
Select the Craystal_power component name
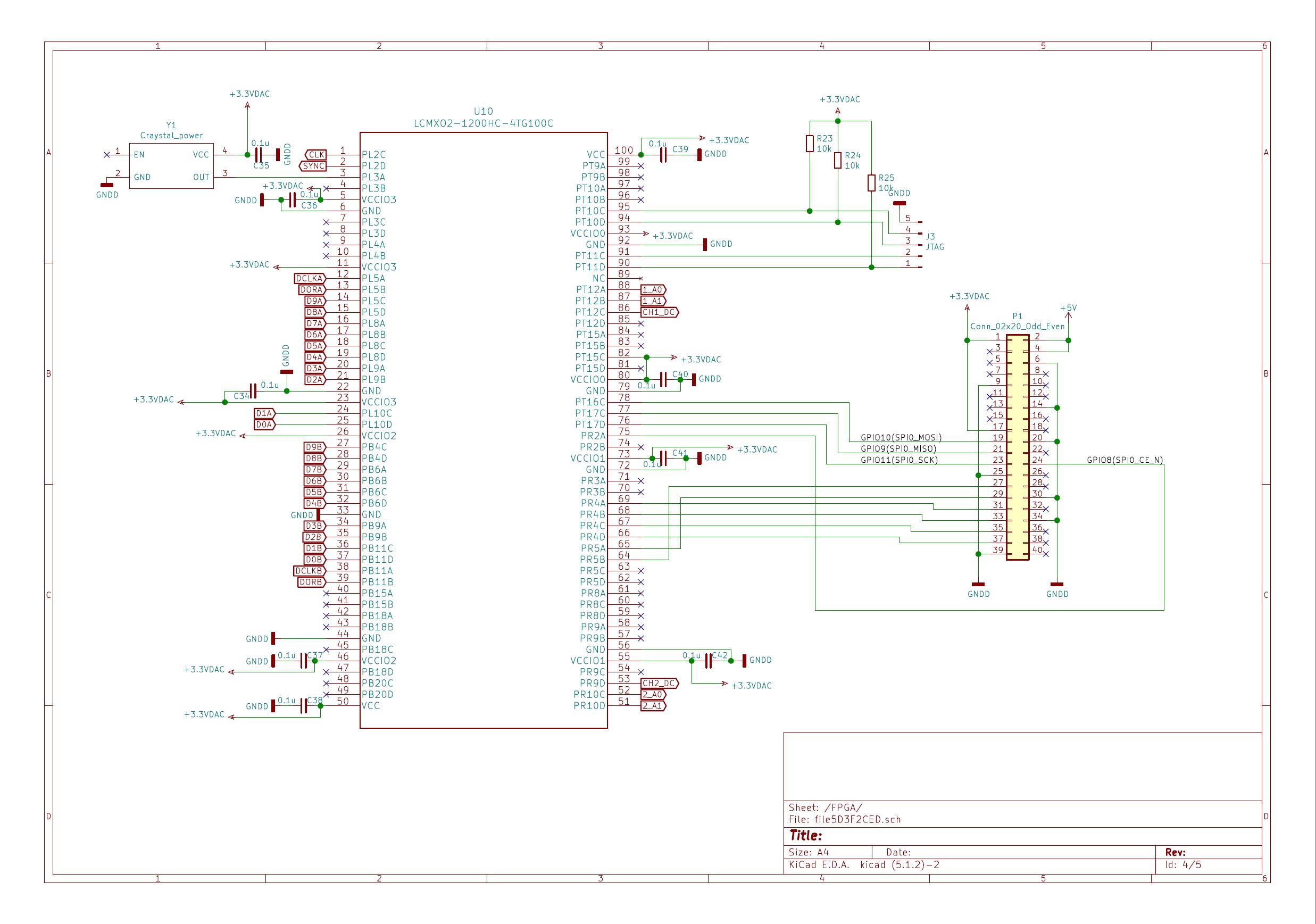tap(171, 136)
